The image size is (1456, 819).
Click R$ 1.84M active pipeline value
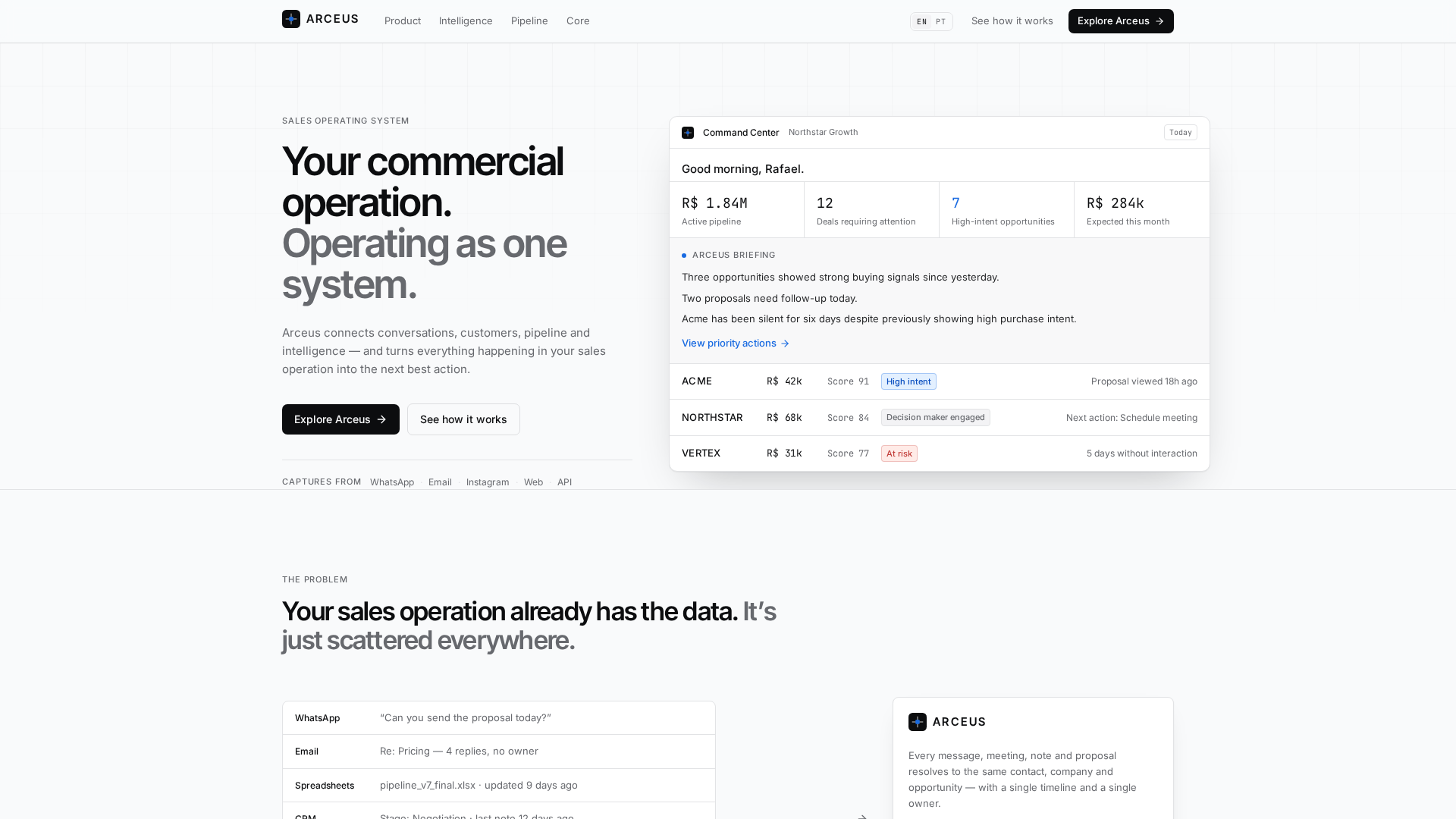(714, 203)
